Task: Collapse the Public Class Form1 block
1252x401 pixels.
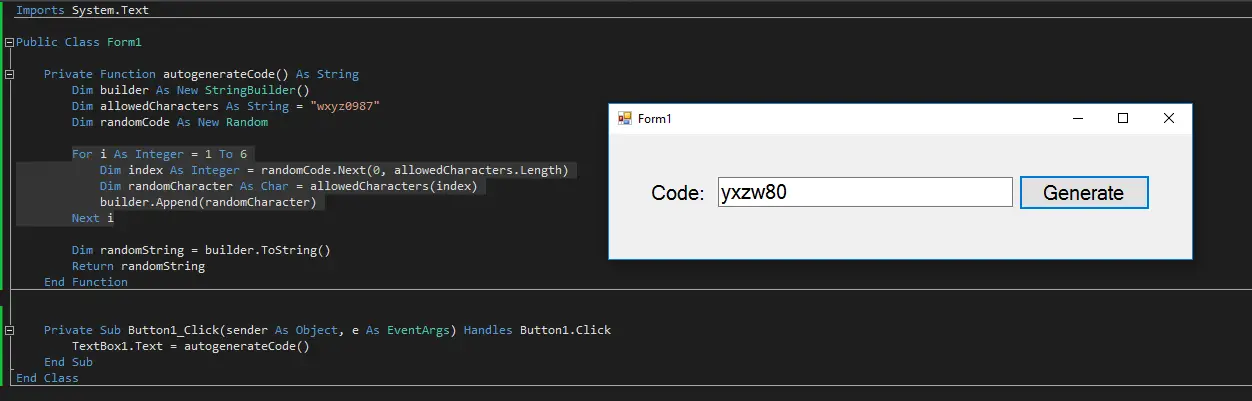Action: pyautogui.click(x=10, y=43)
